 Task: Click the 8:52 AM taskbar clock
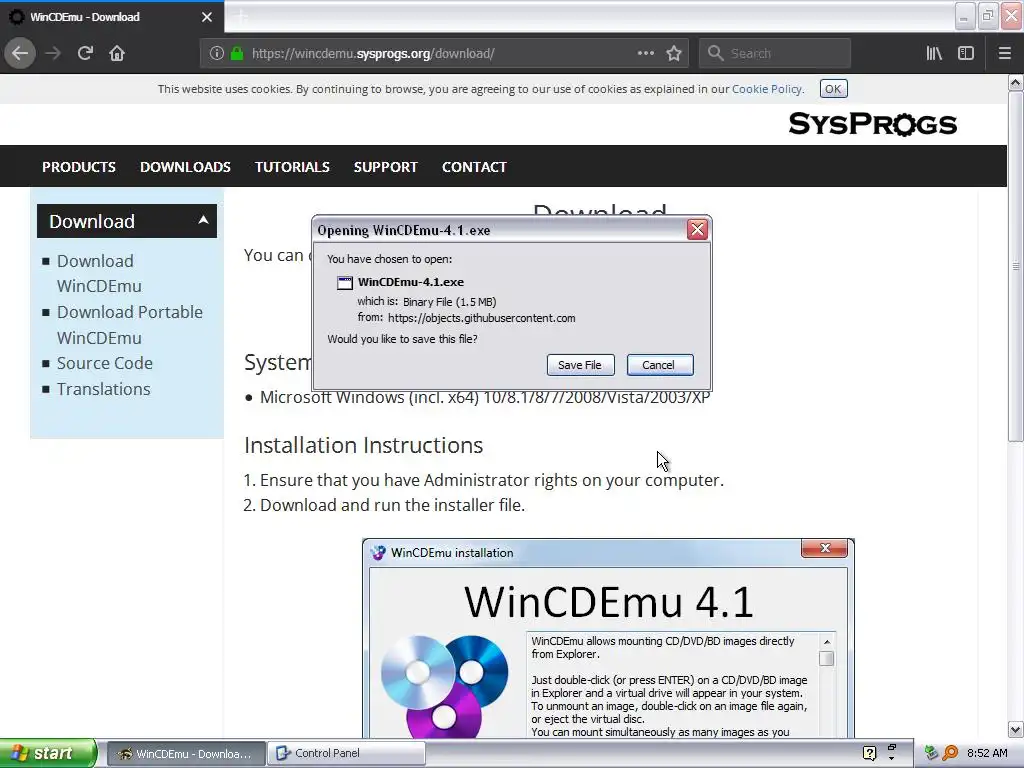pos(987,753)
